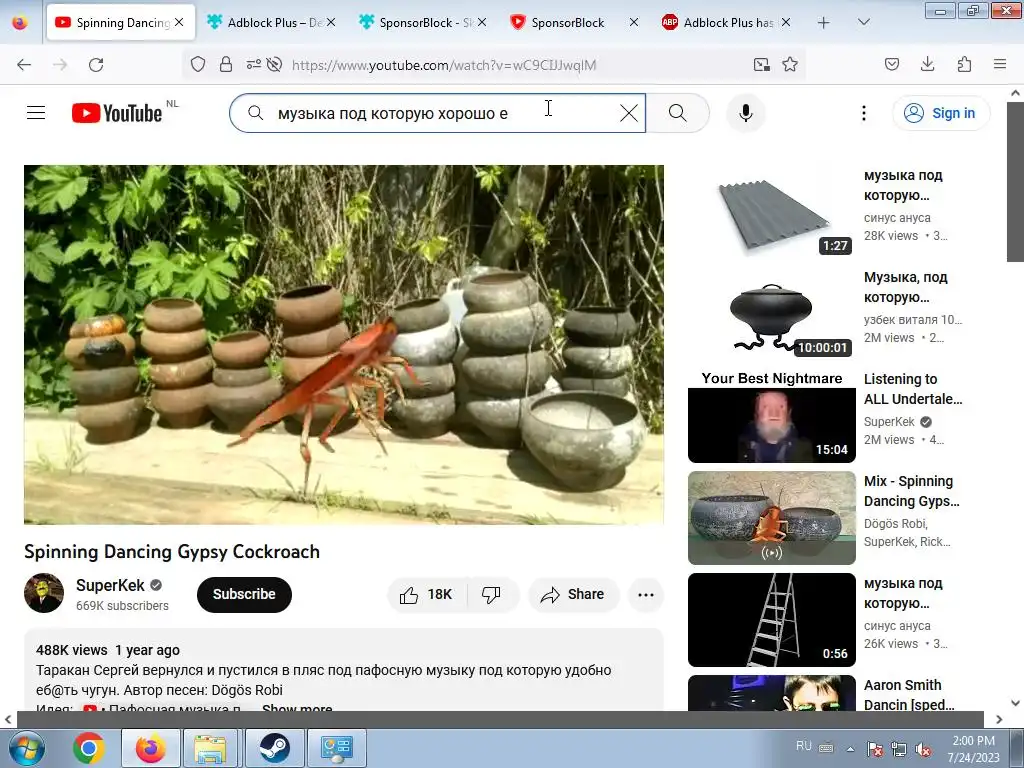Open the Firefox downloads panel
Image resolution: width=1024 pixels, height=768 pixels.
click(x=927, y=64)
